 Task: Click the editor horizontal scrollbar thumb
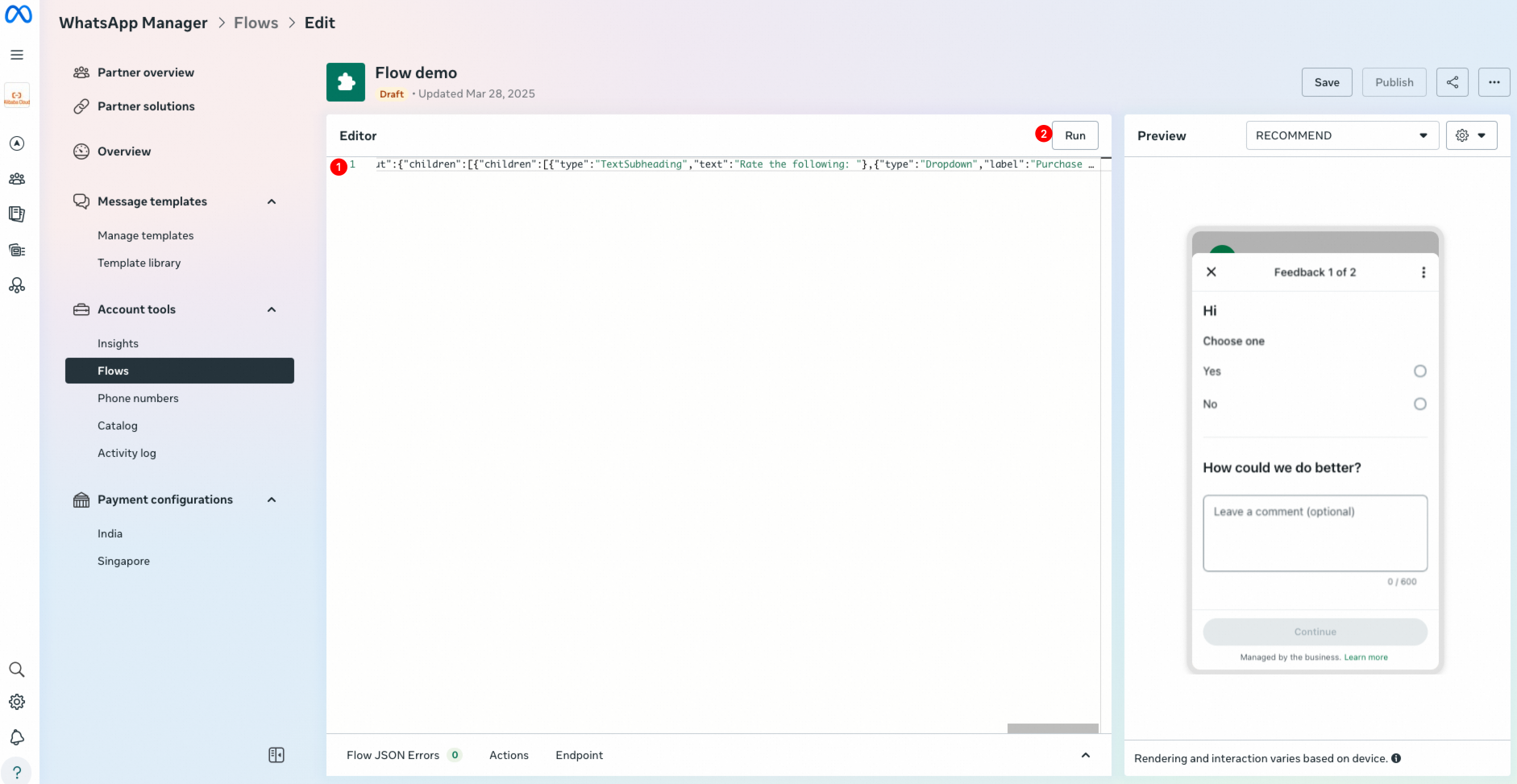tap(1053, 728)
